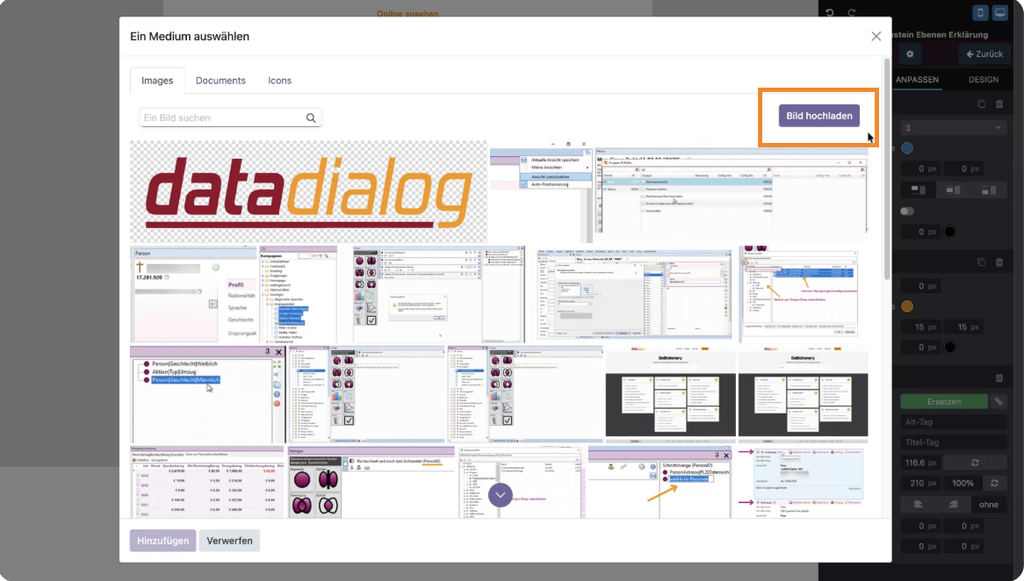Select right image alignment beside 'ohne'
Viewport: 1024px width, 581px height.
click(x=953, y=504)
